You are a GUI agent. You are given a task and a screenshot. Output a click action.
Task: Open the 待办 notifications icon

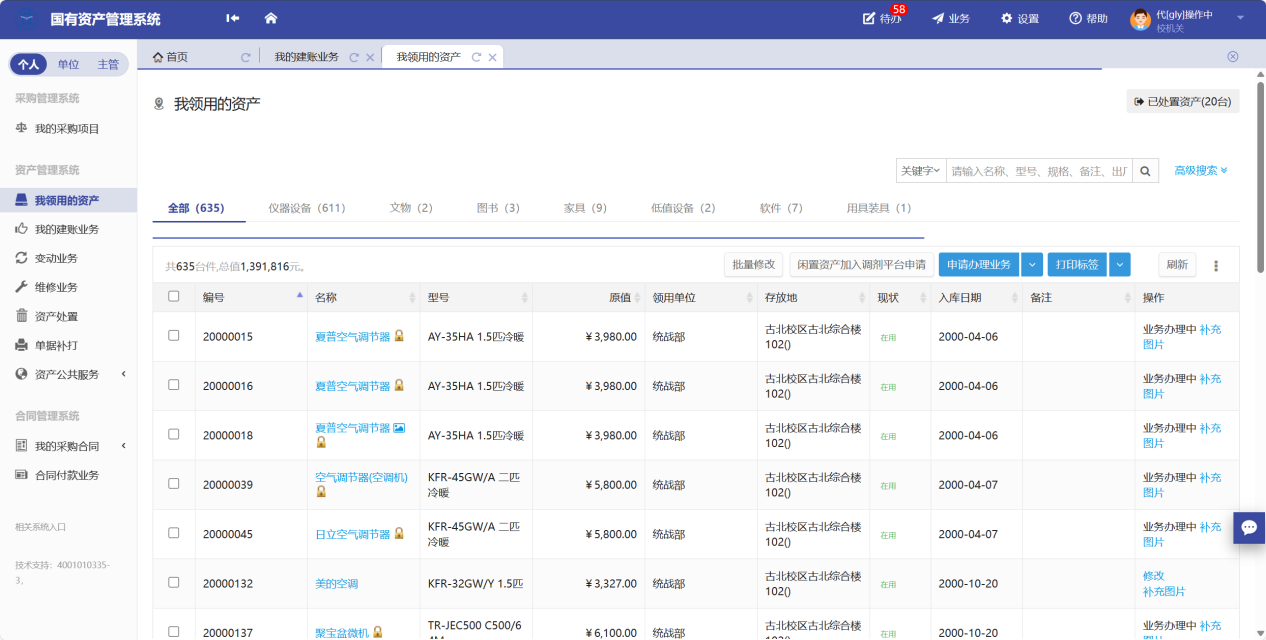point(869,19)
